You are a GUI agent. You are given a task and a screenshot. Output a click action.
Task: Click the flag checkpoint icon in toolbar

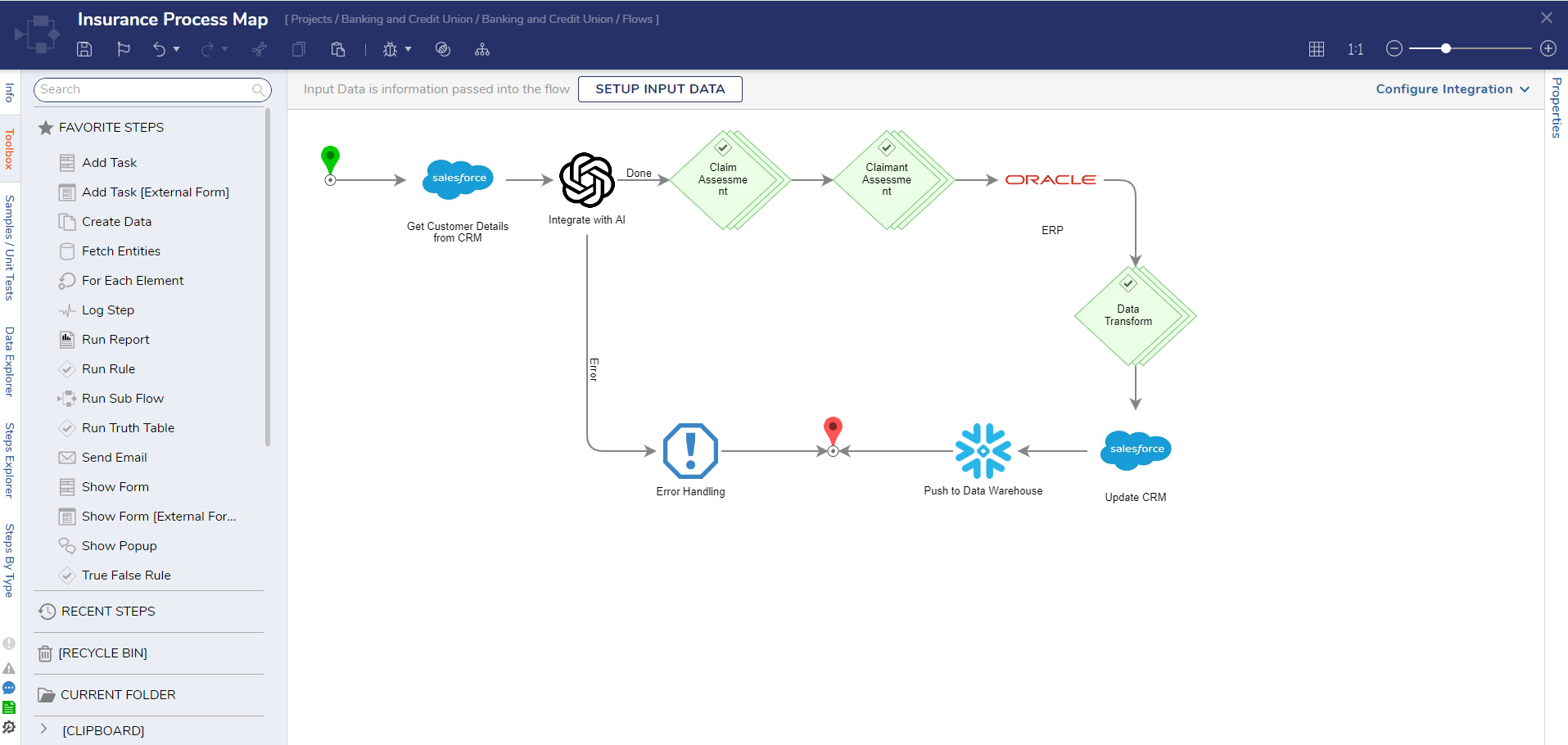124,49
